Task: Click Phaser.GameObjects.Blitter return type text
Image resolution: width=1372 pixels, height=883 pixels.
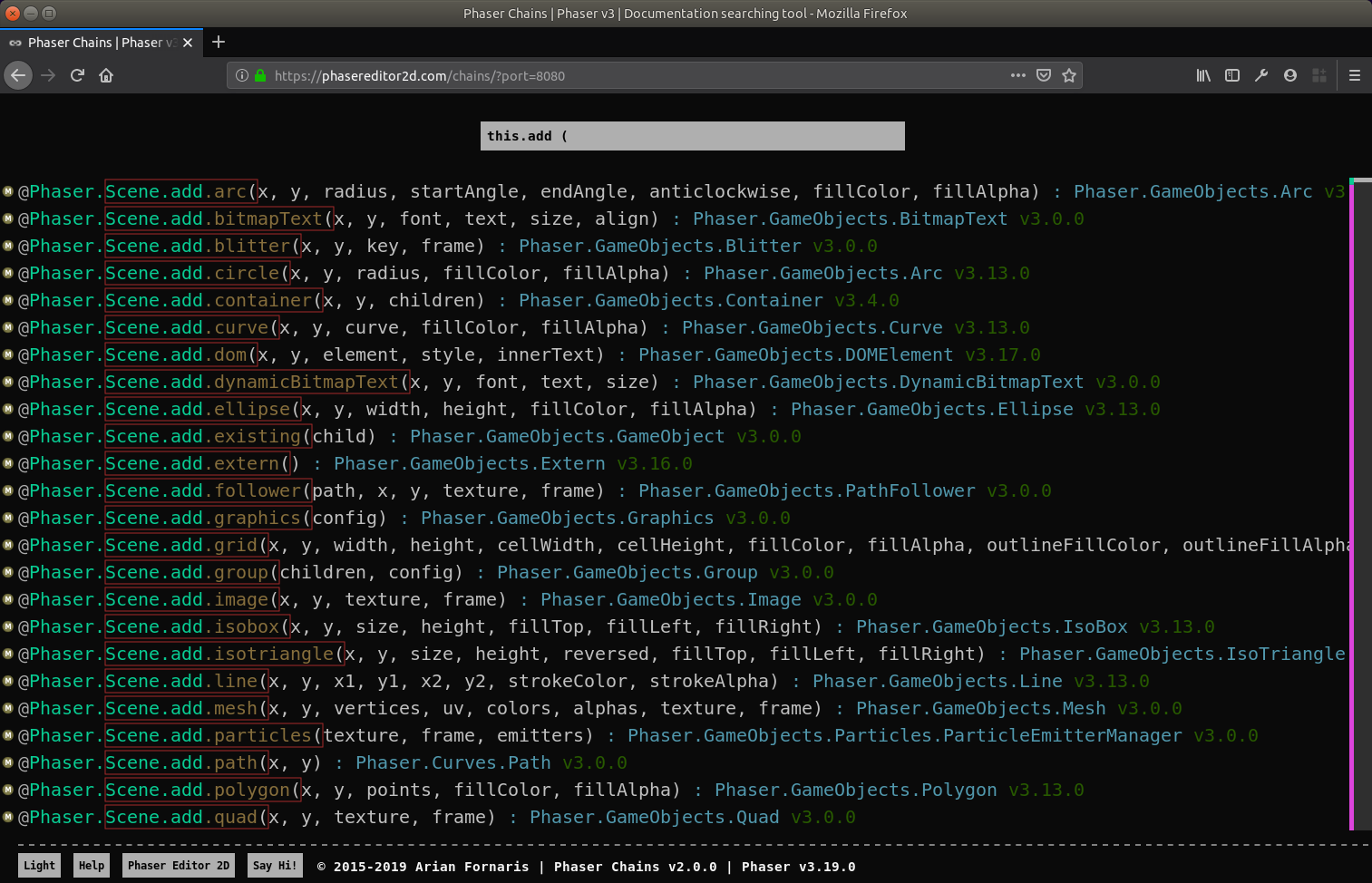Action: [660, 246]
